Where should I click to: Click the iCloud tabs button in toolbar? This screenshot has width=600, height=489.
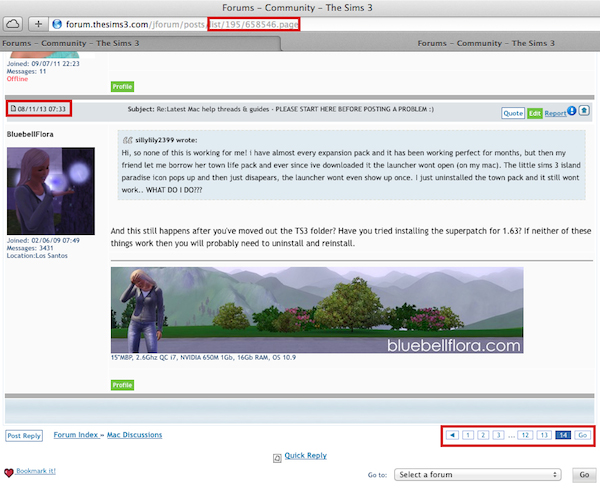(13, 24)
